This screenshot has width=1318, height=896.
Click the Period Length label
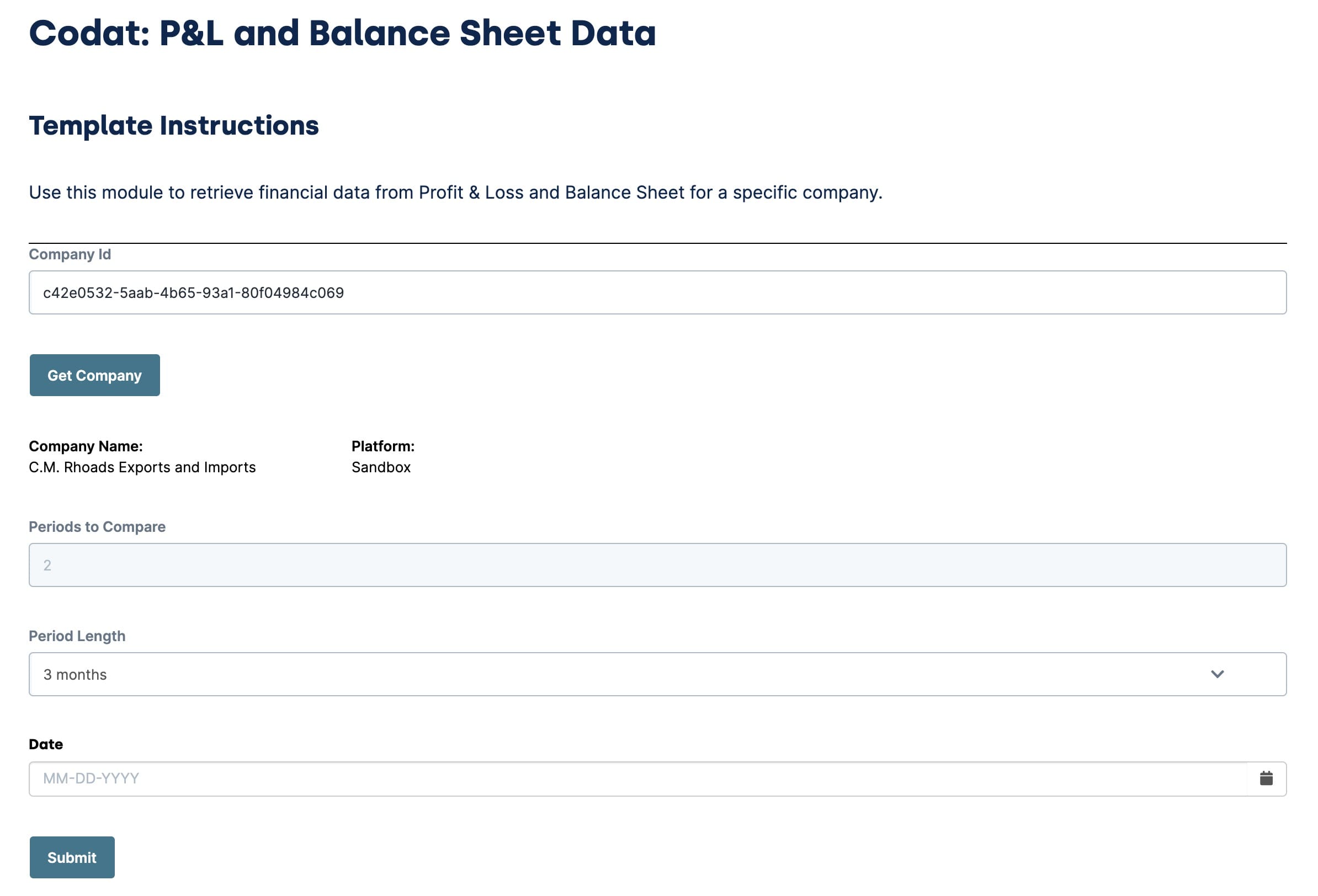[x=77, y=636]
